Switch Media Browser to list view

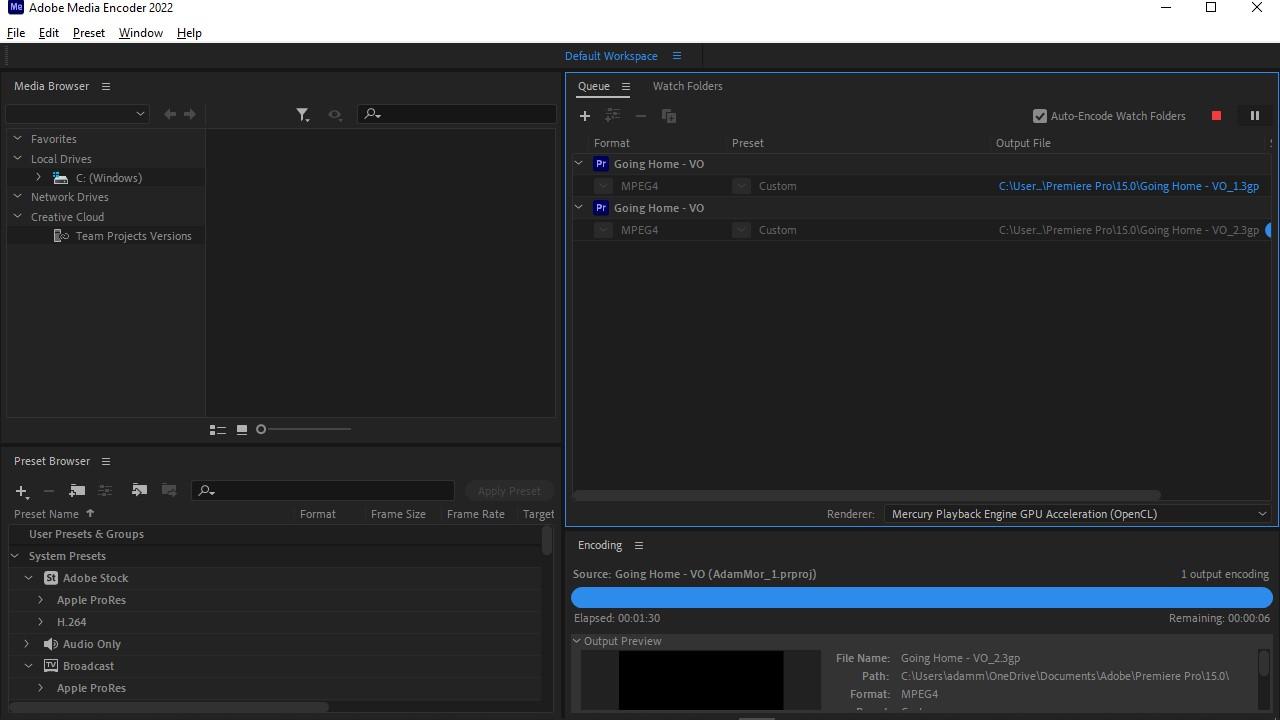pos(218,430)
